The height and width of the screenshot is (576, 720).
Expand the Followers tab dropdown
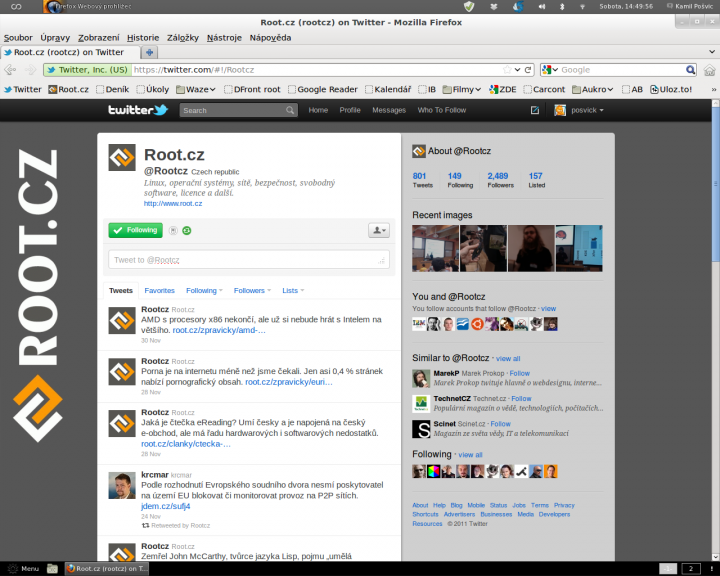252,290
